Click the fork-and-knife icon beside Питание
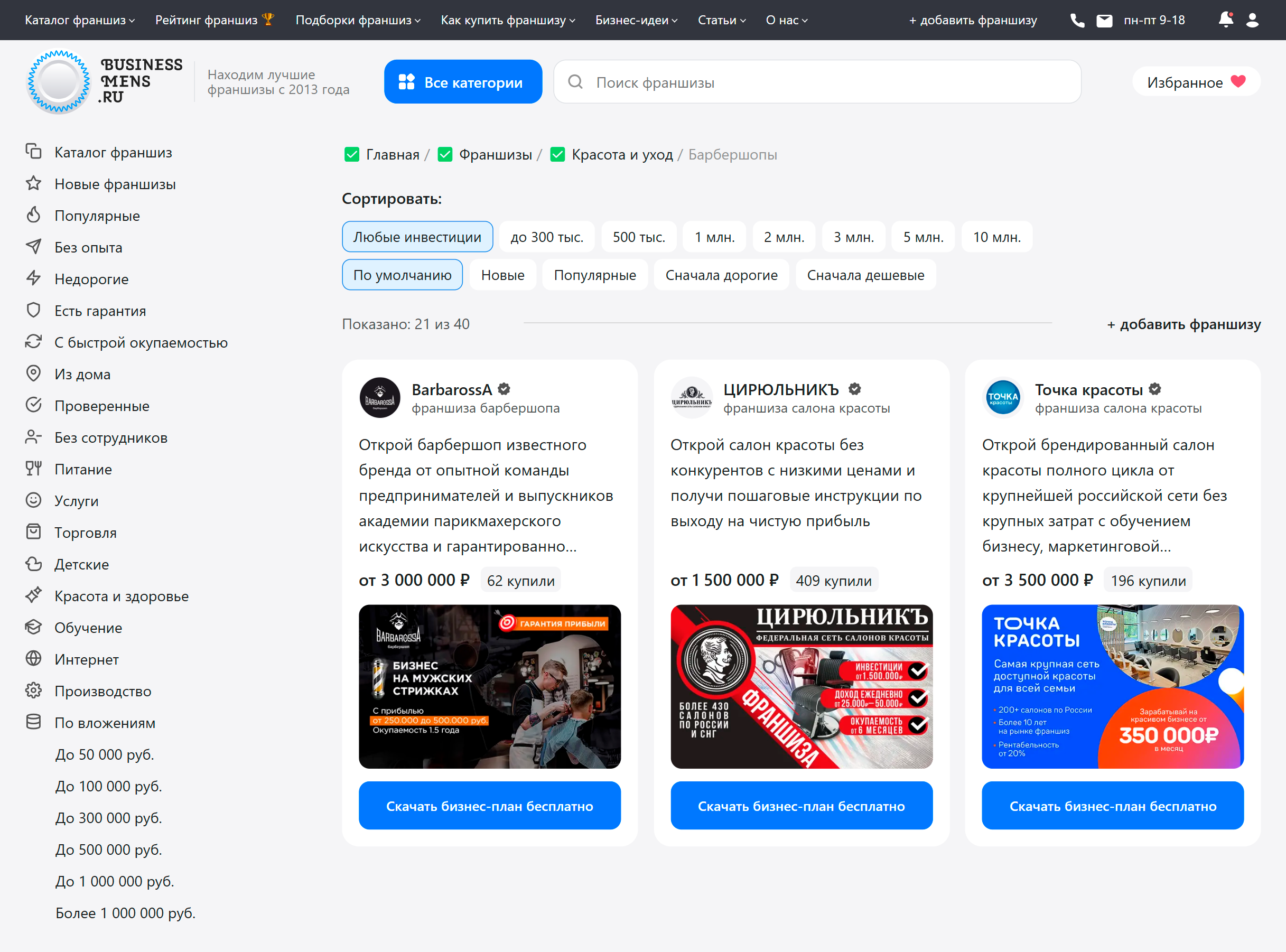This screenshot has width=1286, height=952. pos(33,469)
